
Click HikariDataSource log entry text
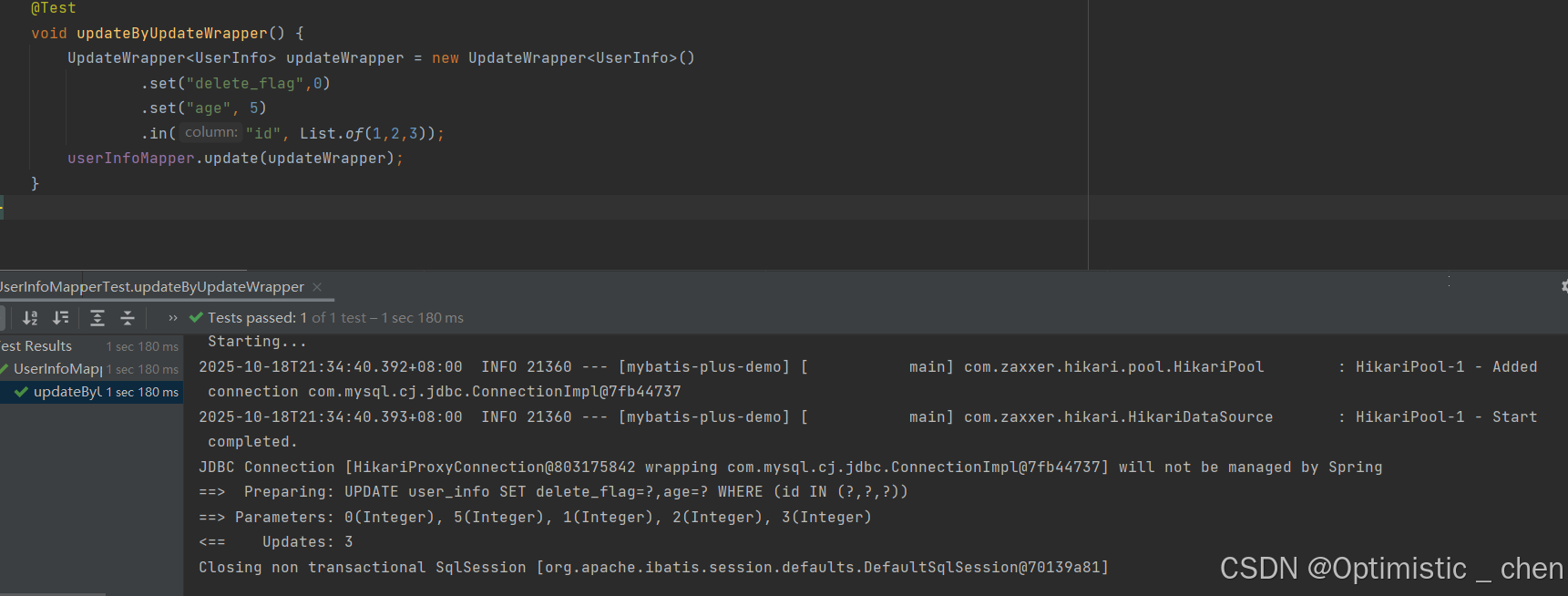1119,417
